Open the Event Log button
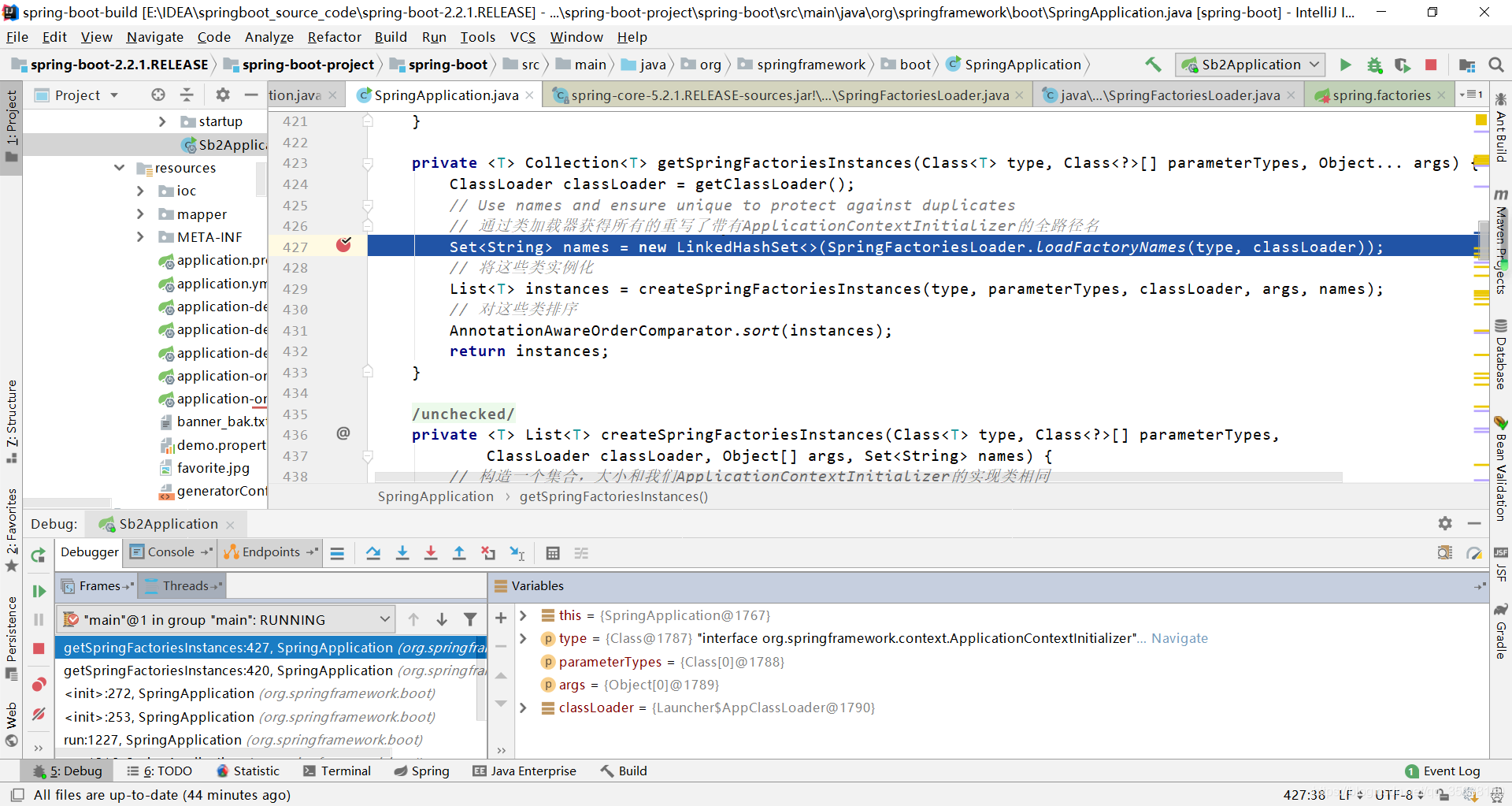The width and height of the screenshot is (1512, 806). click(x=1443, y=771)
